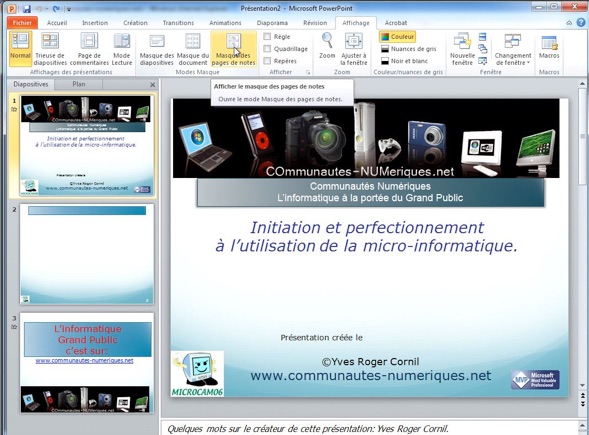This screenshot has height=435, width=589.
Task: Click the arrange all windows icon
Action: pyautogui.click(x=483, y=37)
